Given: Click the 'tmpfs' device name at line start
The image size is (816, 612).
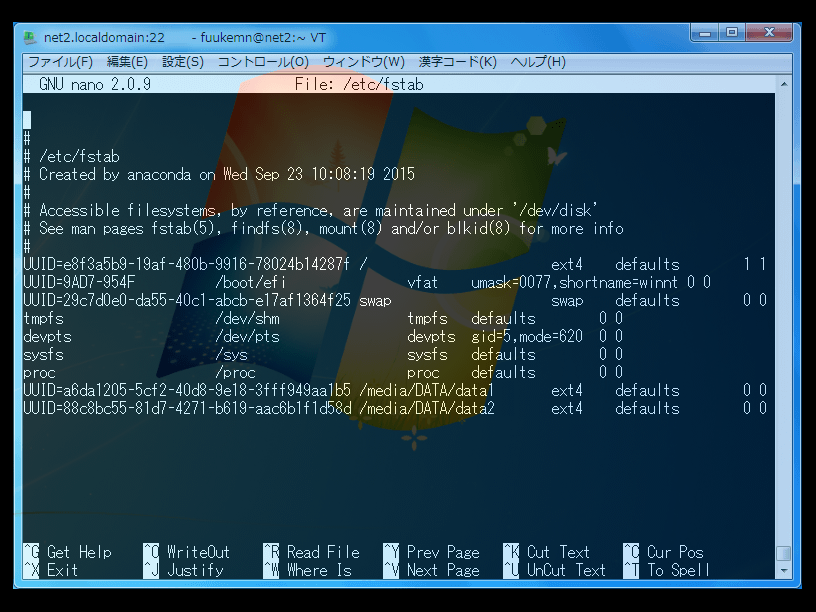Looking at the screenshot, I should click(43, 318).
